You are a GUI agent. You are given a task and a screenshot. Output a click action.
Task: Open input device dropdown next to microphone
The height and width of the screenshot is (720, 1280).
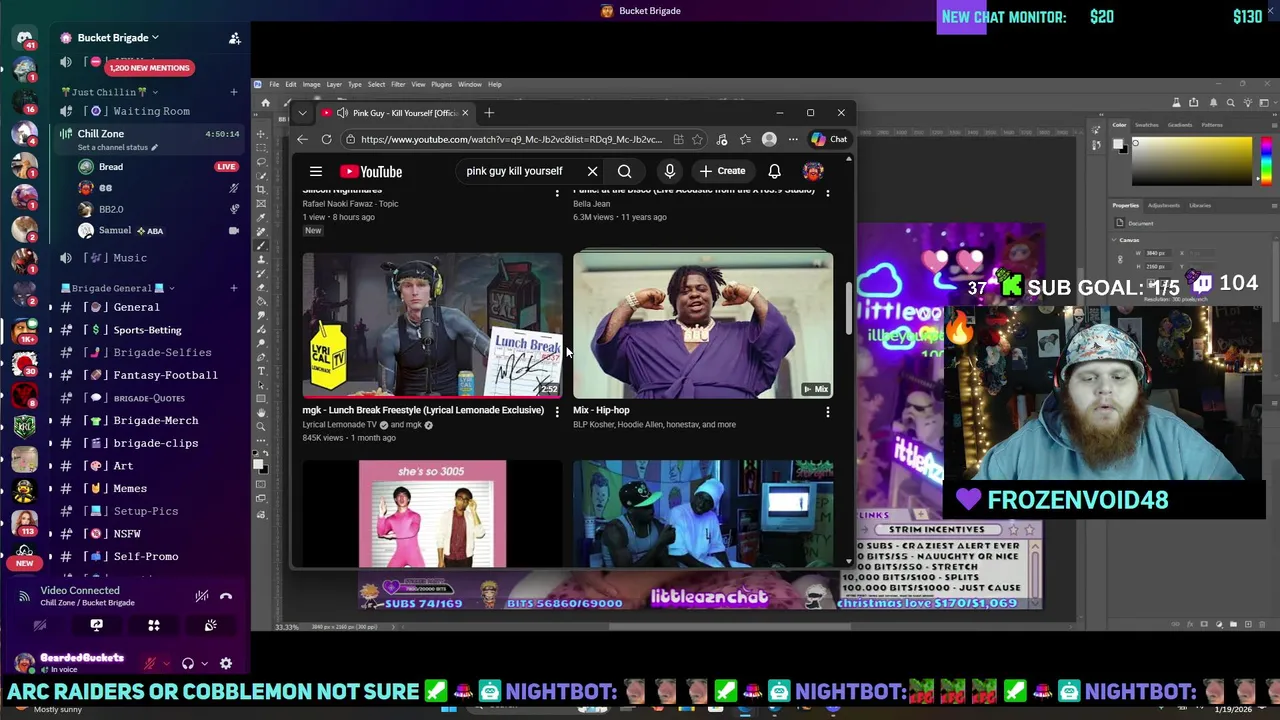tap(166, 663)
